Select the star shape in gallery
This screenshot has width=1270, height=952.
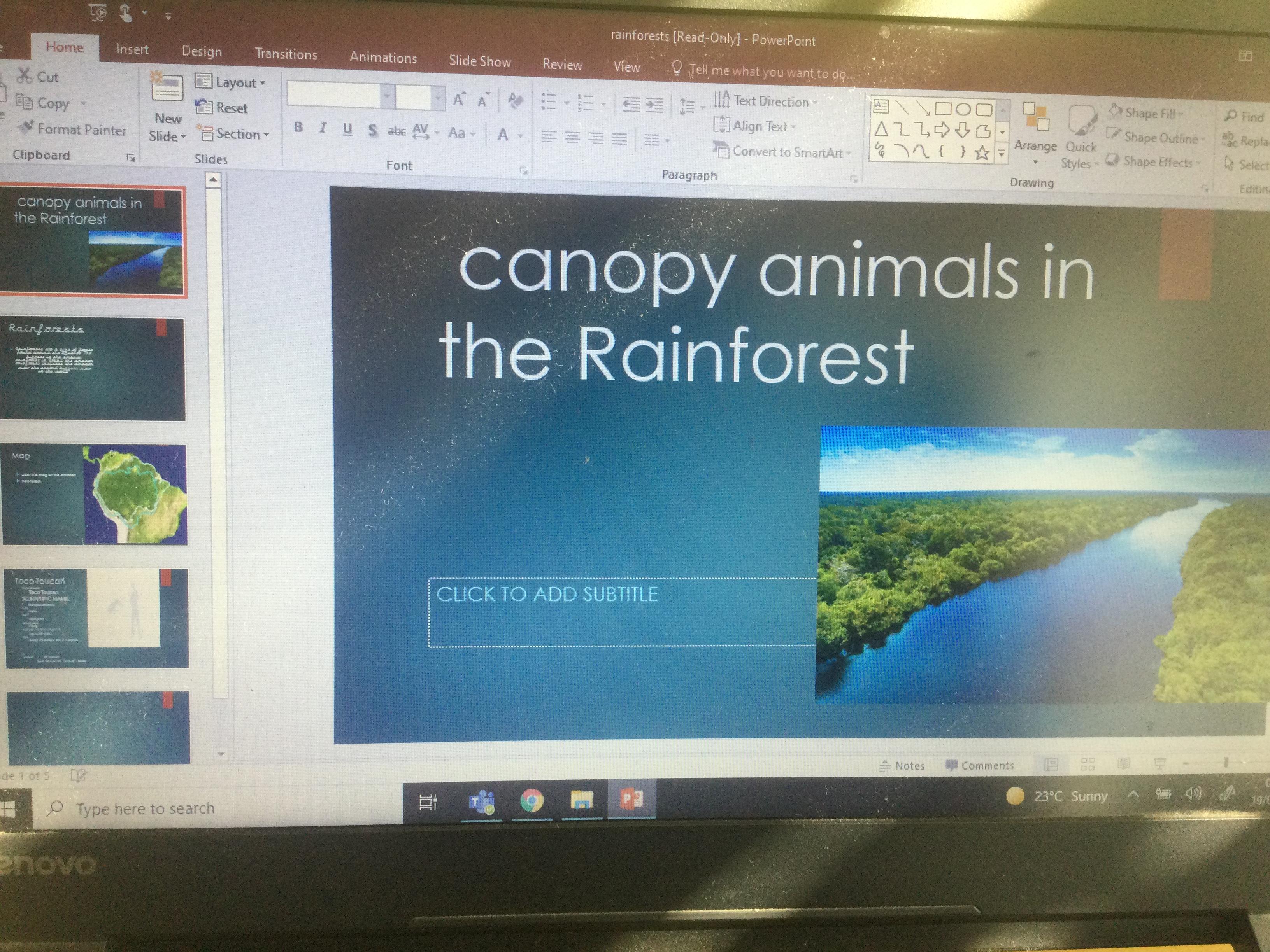click(x=982, y=152)
